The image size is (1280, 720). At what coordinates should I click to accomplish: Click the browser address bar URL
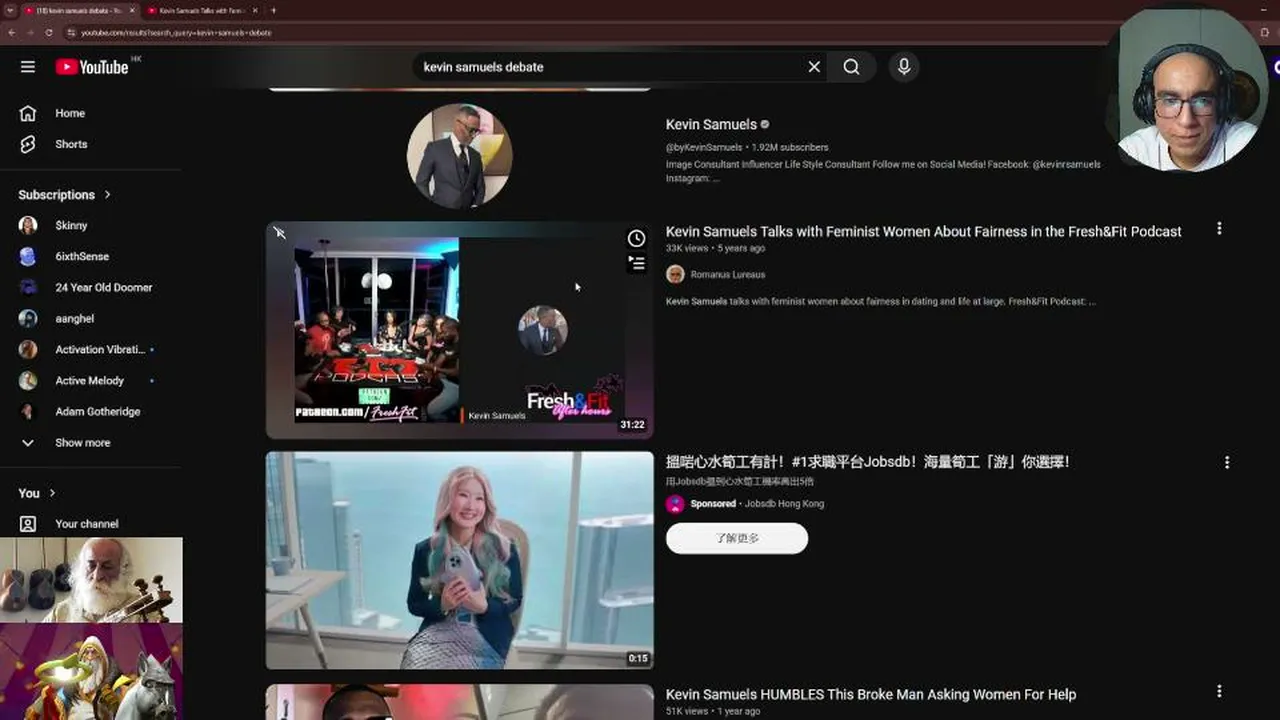(176, 32)
